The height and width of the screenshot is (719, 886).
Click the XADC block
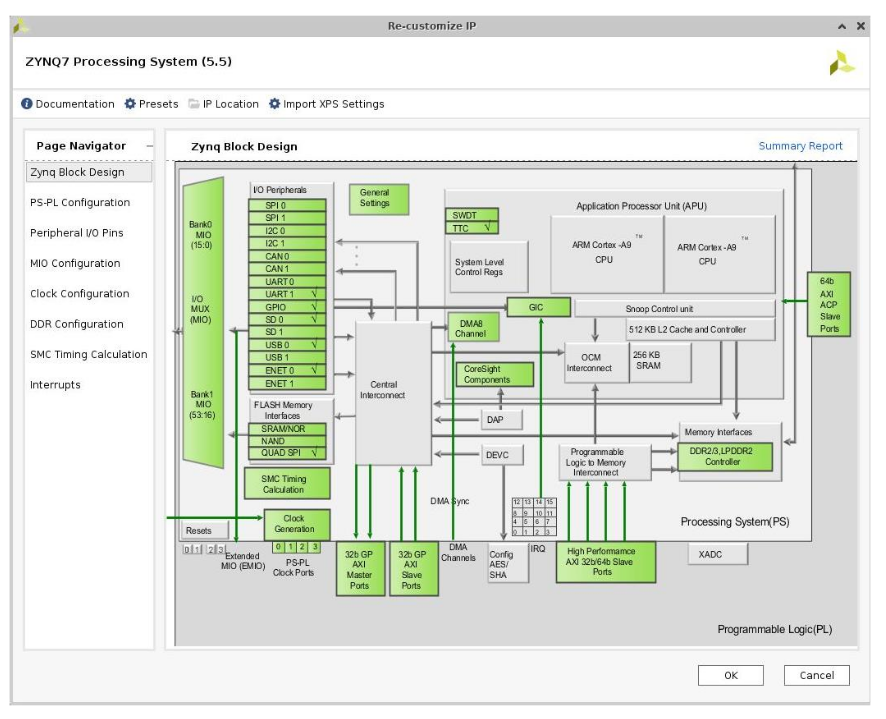tap(718, 555)
